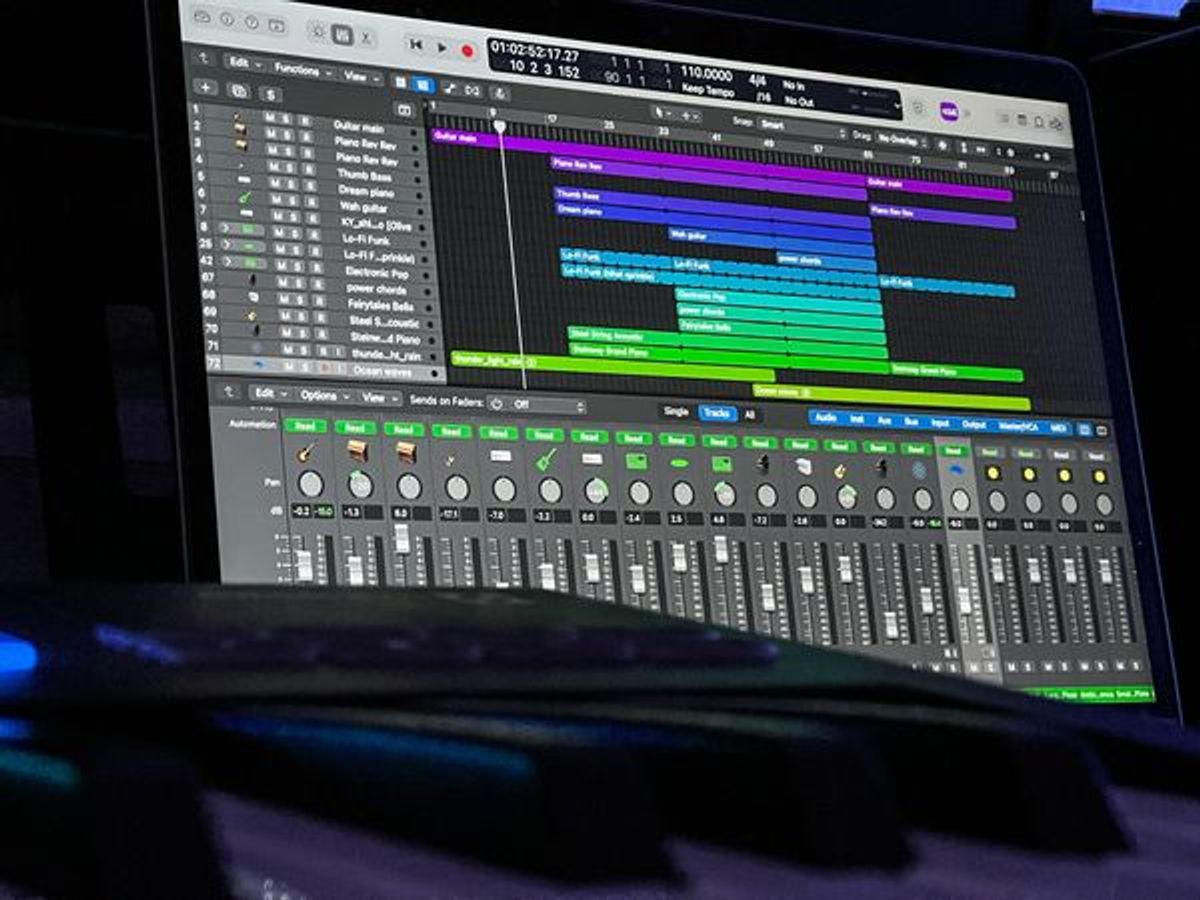
Task: Click the tempo value 110.0000 in LCD
Action: [706, 73]
